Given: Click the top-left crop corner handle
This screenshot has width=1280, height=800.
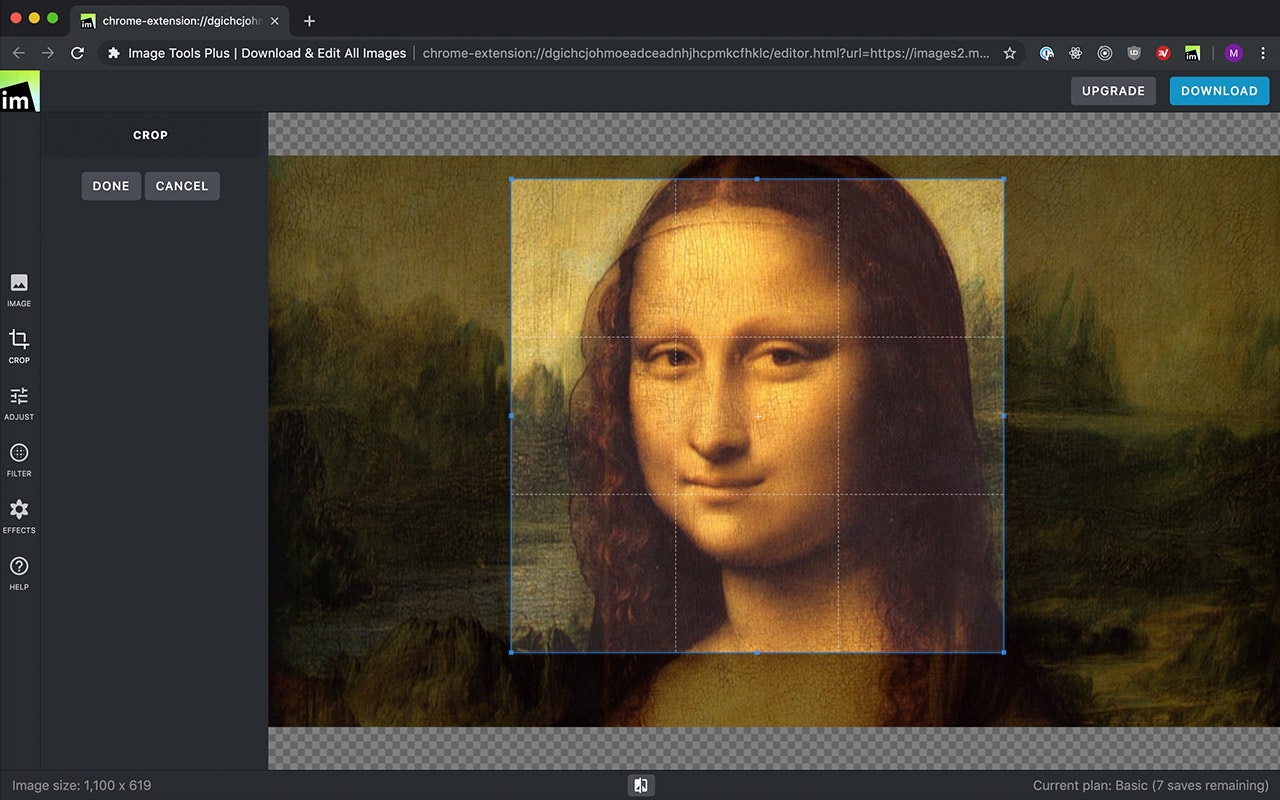Looking at the screenshot, I should tap(511, 179).
